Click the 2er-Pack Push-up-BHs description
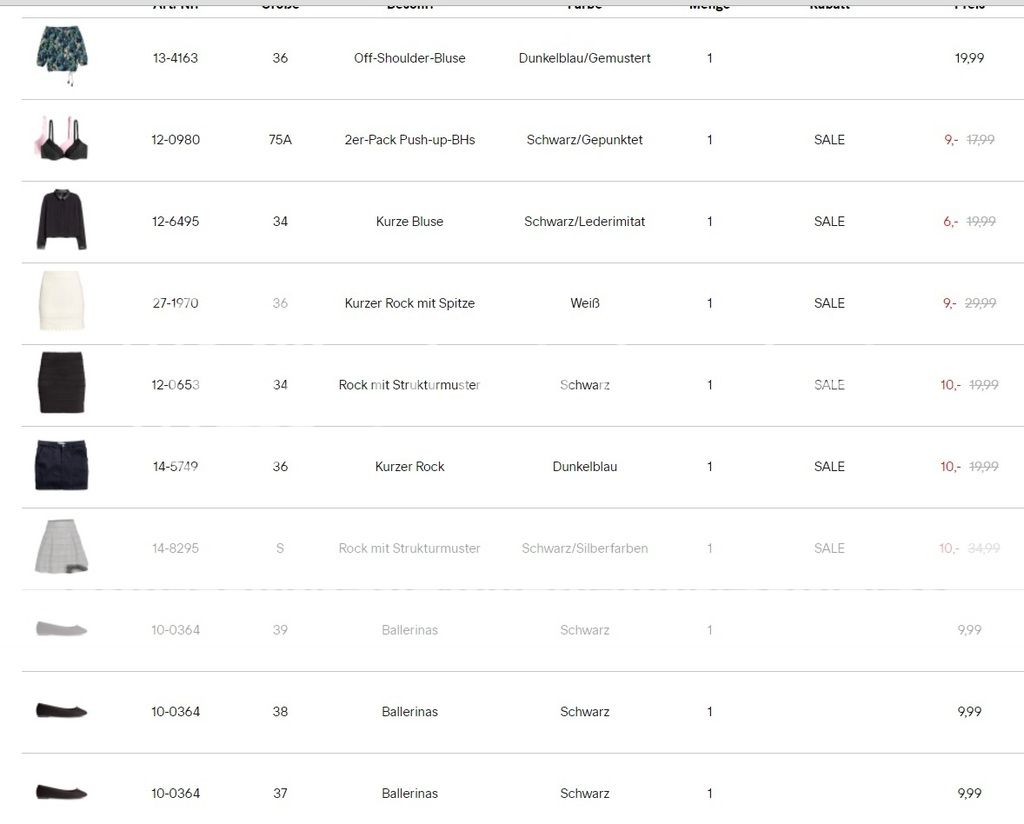Screen dimensions: 1024x824 click(409, 140)
